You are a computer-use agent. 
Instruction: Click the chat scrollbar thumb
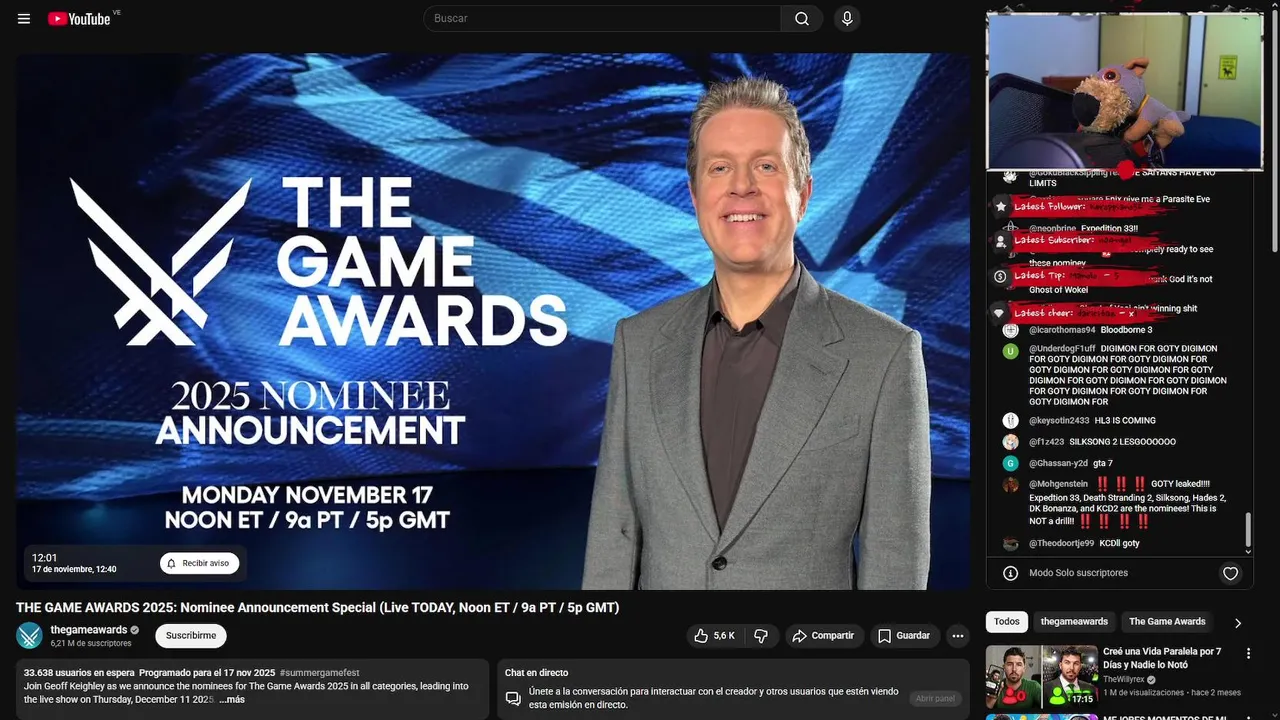coord(1248,528)
